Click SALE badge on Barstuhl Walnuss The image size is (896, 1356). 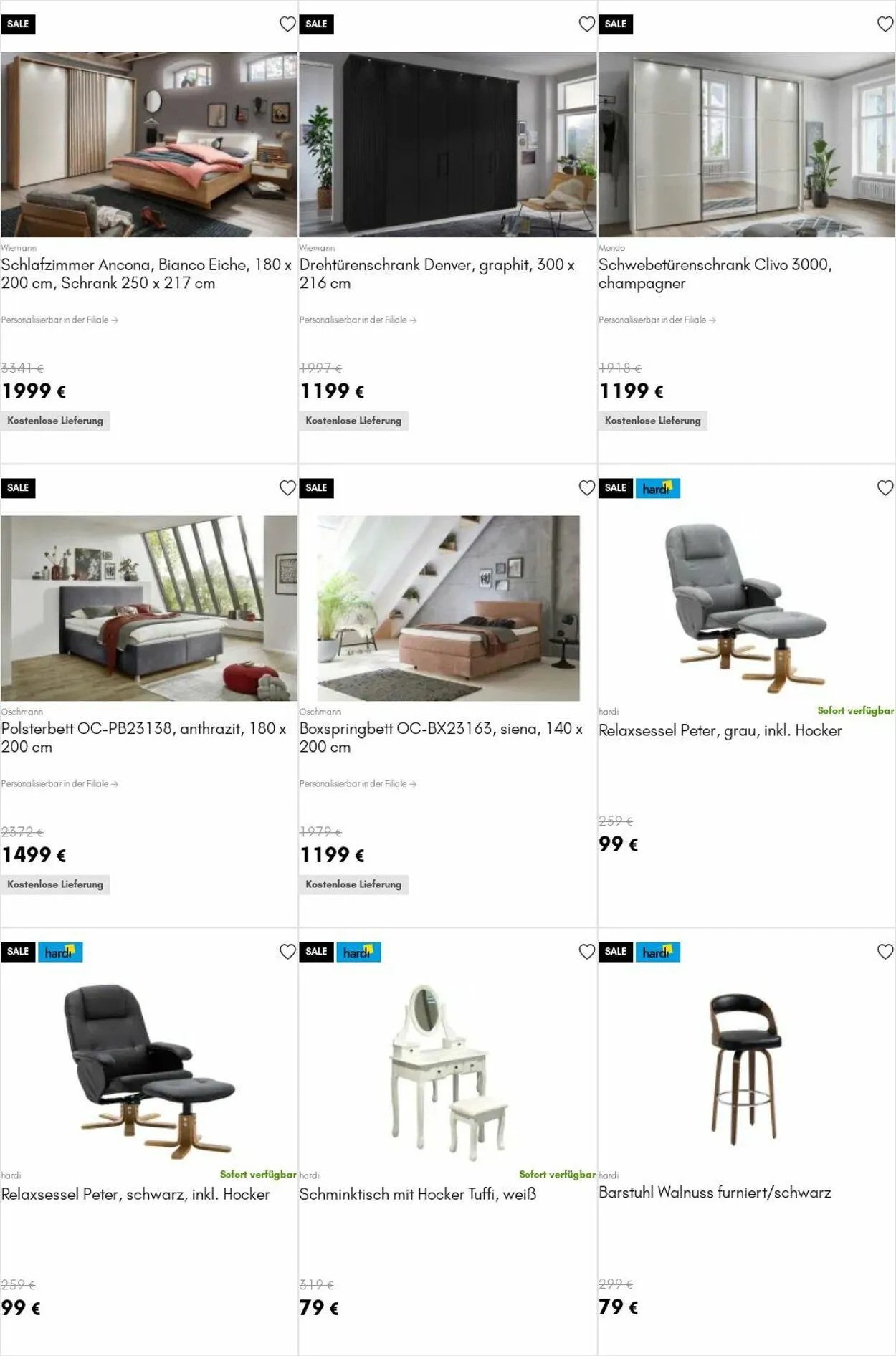615,952
